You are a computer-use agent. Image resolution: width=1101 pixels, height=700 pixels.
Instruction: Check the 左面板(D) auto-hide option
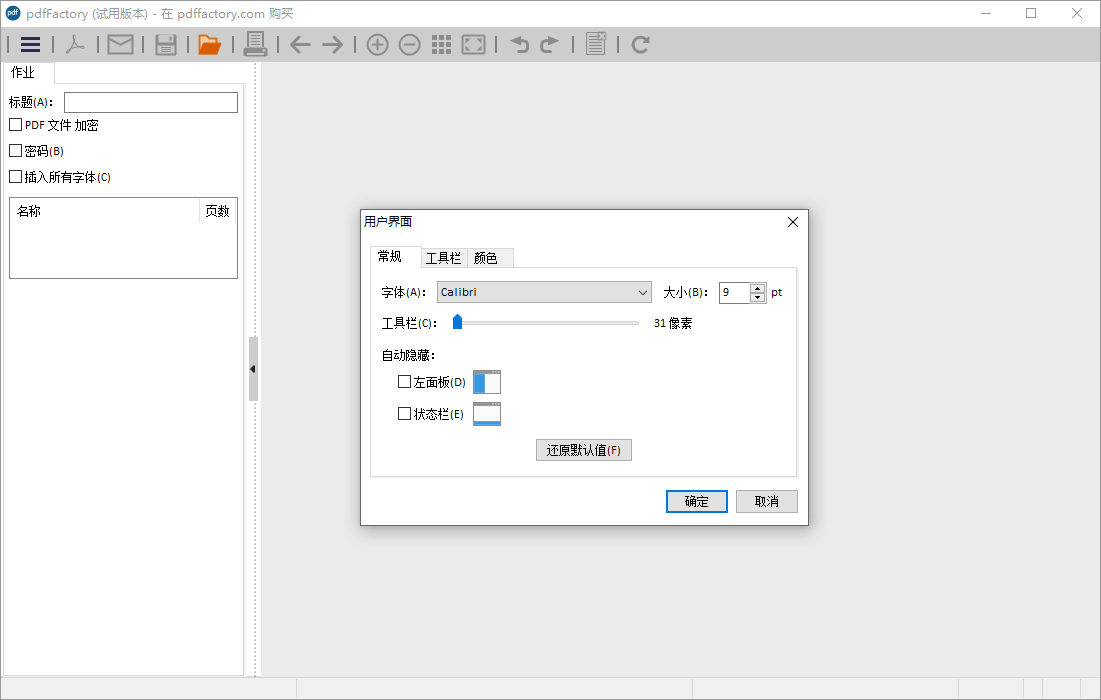[404, 381]
